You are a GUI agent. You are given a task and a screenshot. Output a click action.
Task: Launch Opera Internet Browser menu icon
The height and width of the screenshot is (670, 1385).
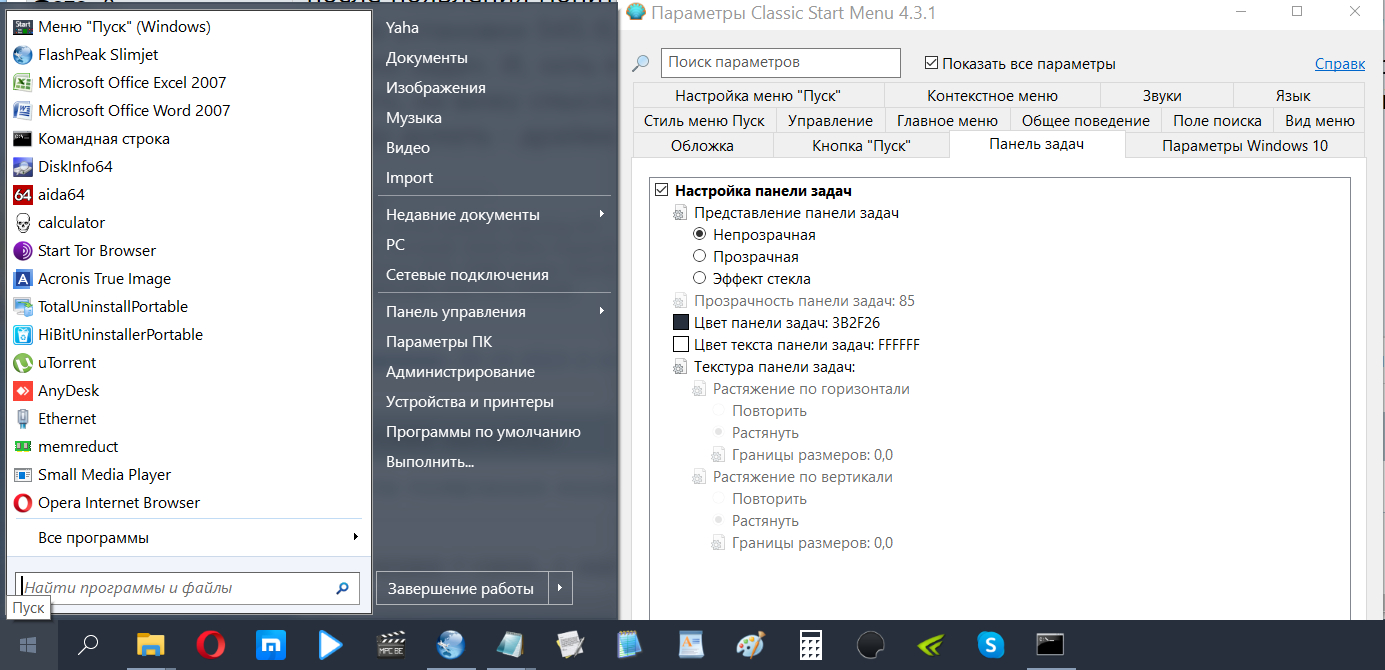point(22,503)
